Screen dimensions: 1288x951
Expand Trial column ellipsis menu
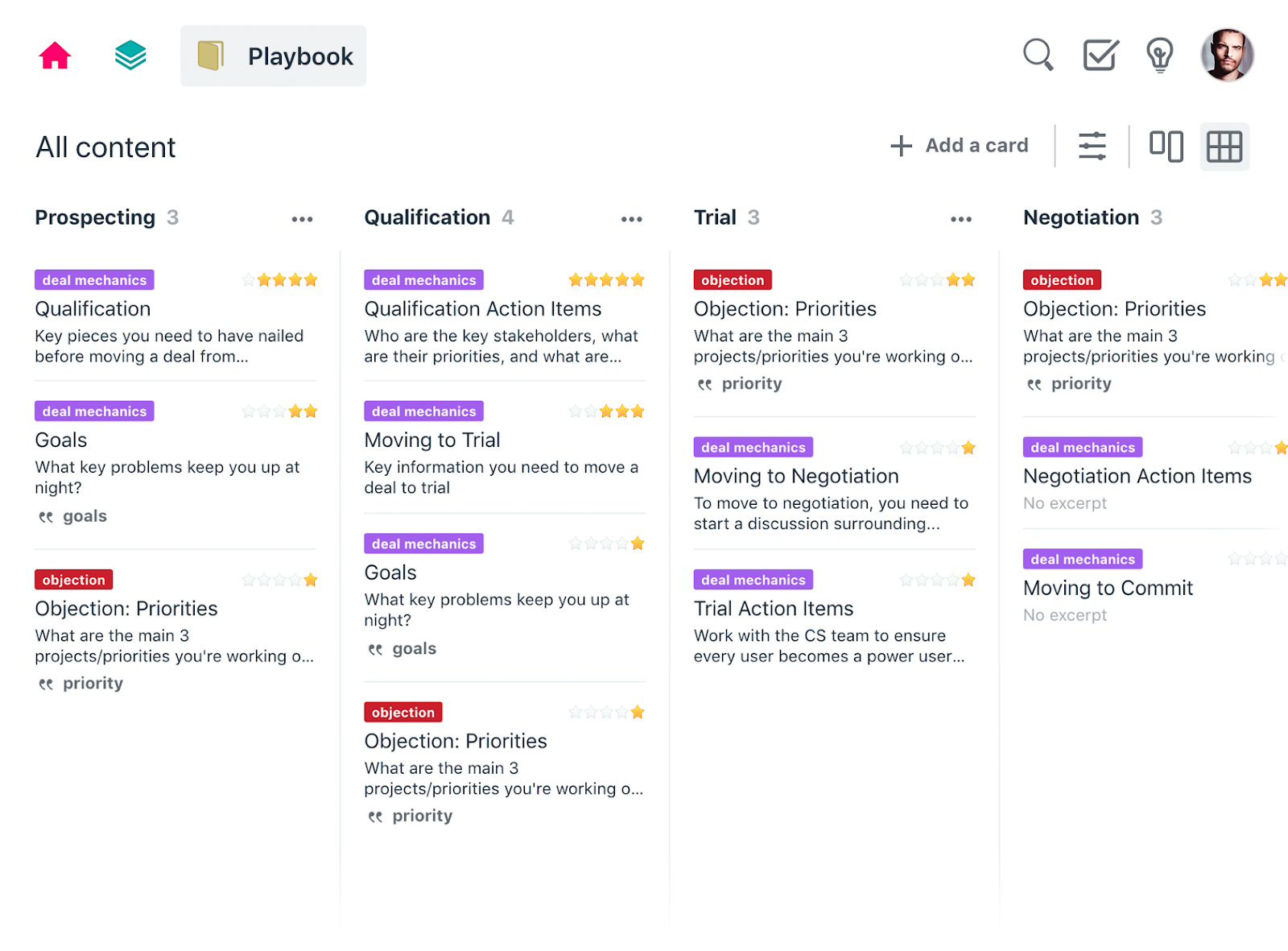point(960,219)
